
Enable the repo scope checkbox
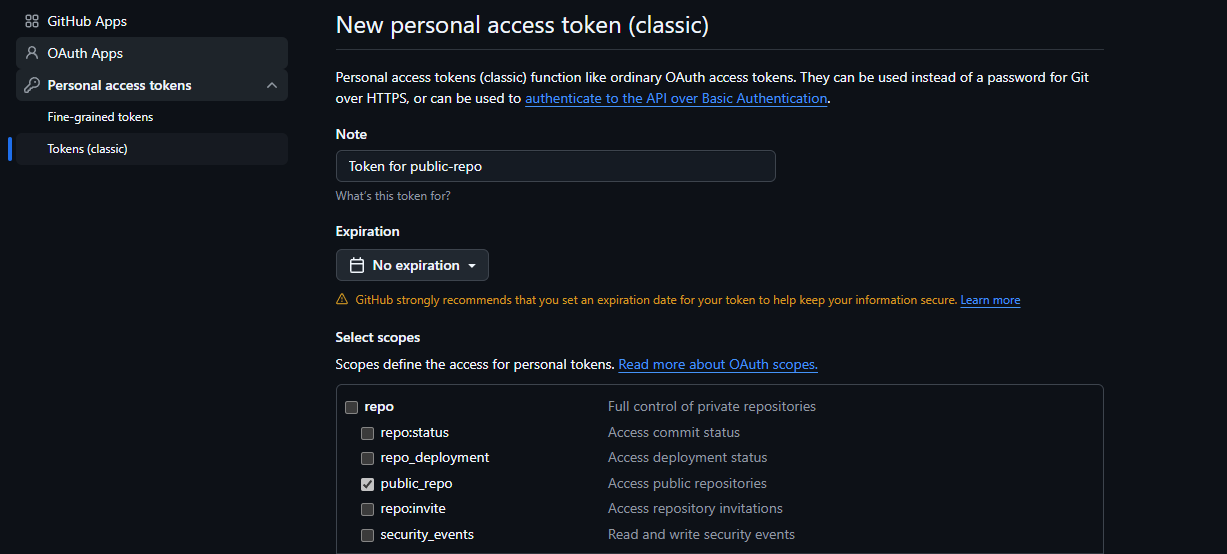click(351, 407)
